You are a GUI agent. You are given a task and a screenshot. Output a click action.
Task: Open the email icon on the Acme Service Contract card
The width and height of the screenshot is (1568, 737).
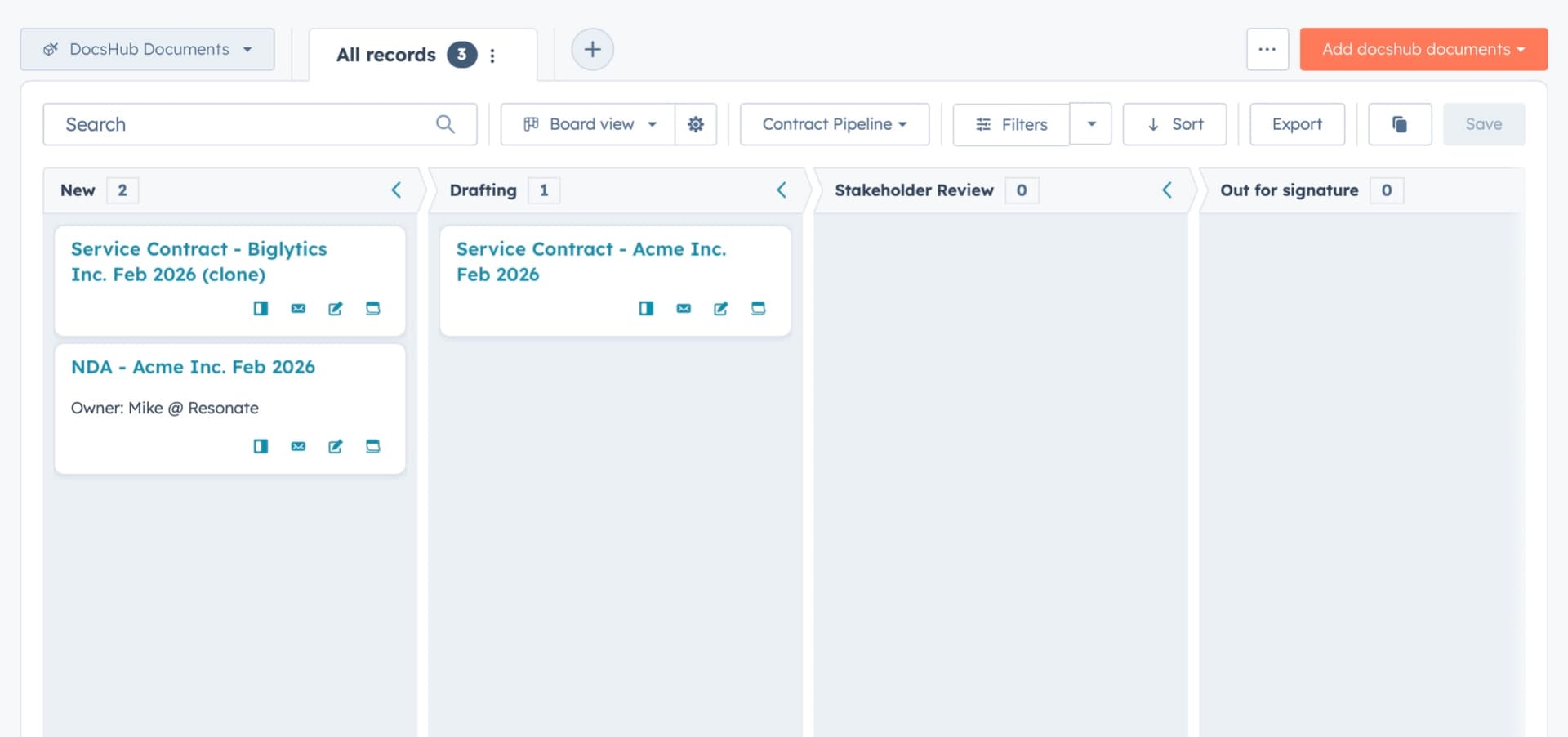(x=684, y=308)
